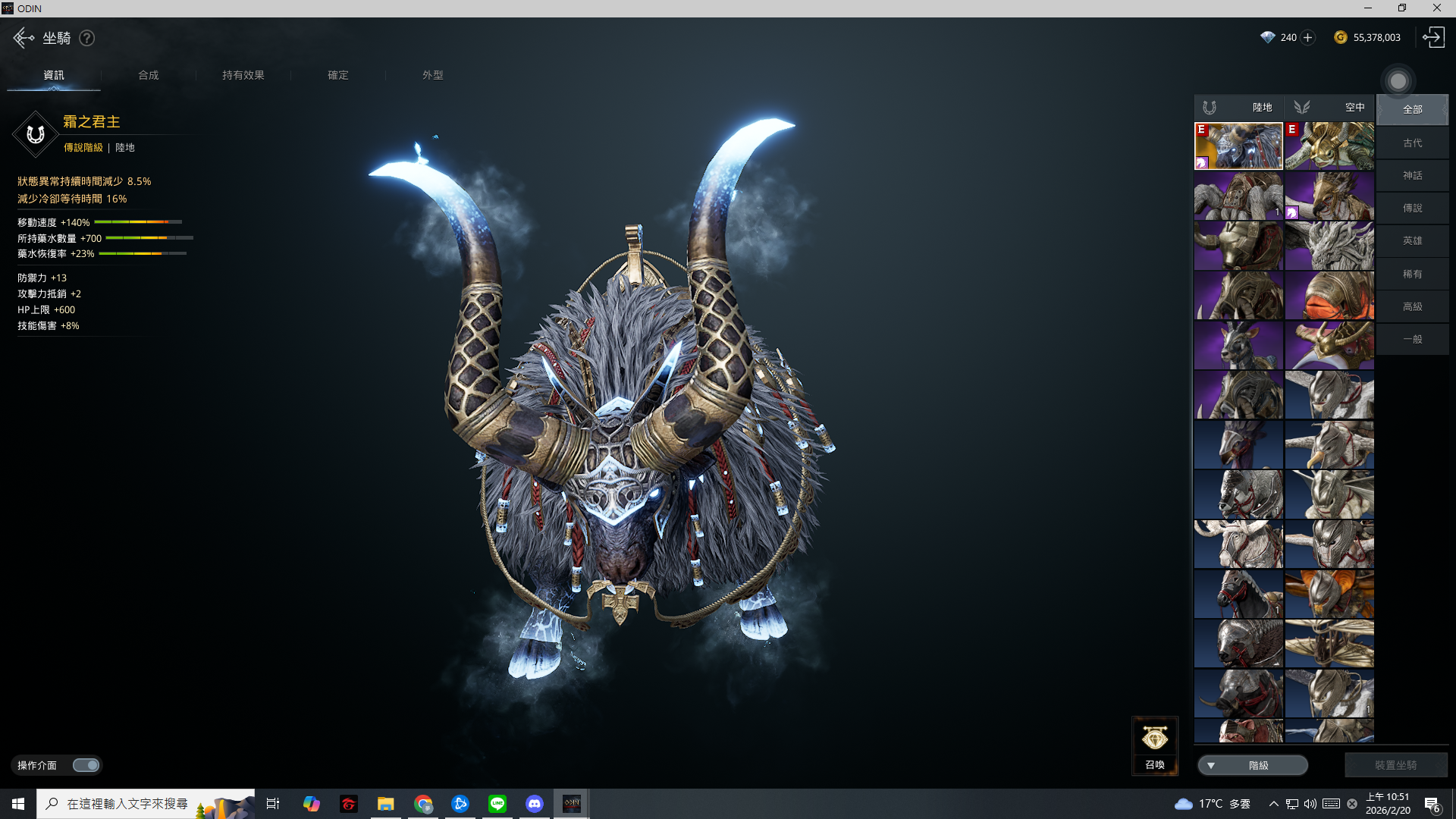This screenshot has height=819, width=1456.
Task: Open LINE from the taskbar
Action: click(497, 804)
